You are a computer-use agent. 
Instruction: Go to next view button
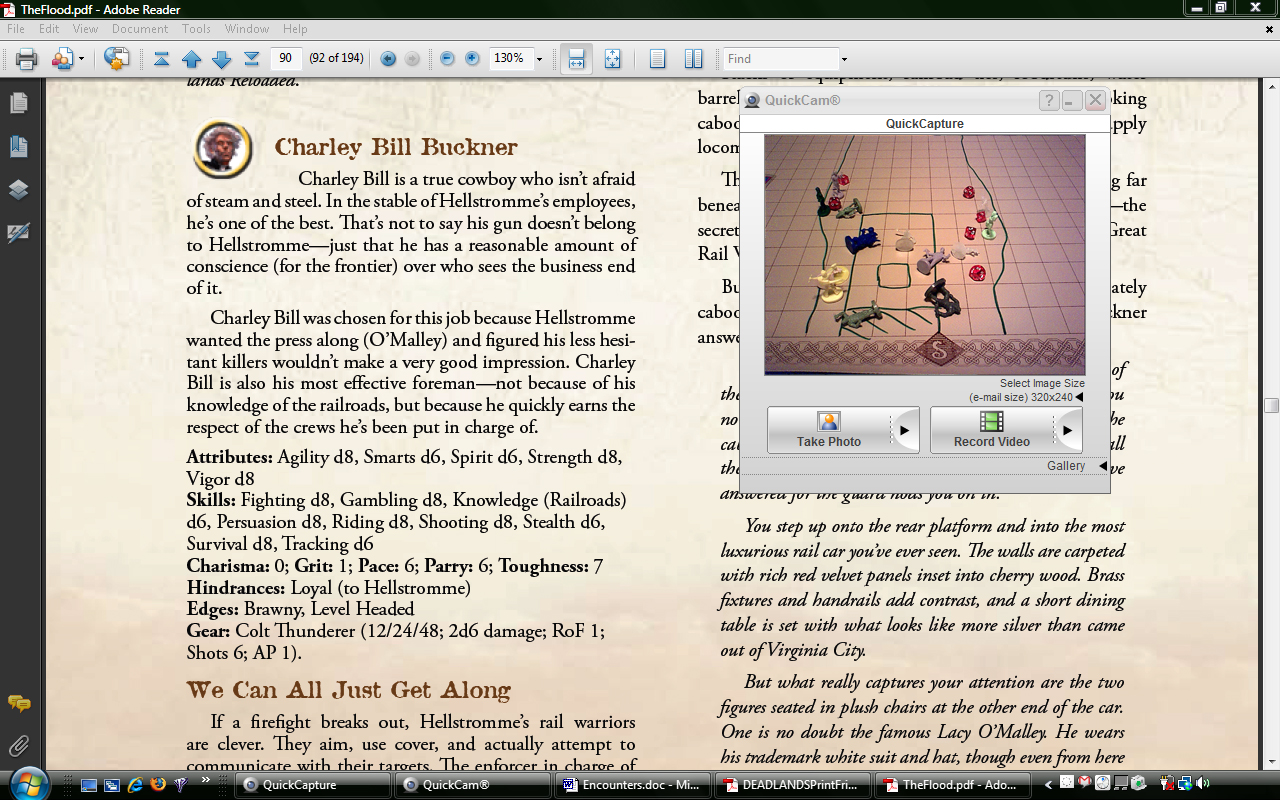tap(412, 59)
